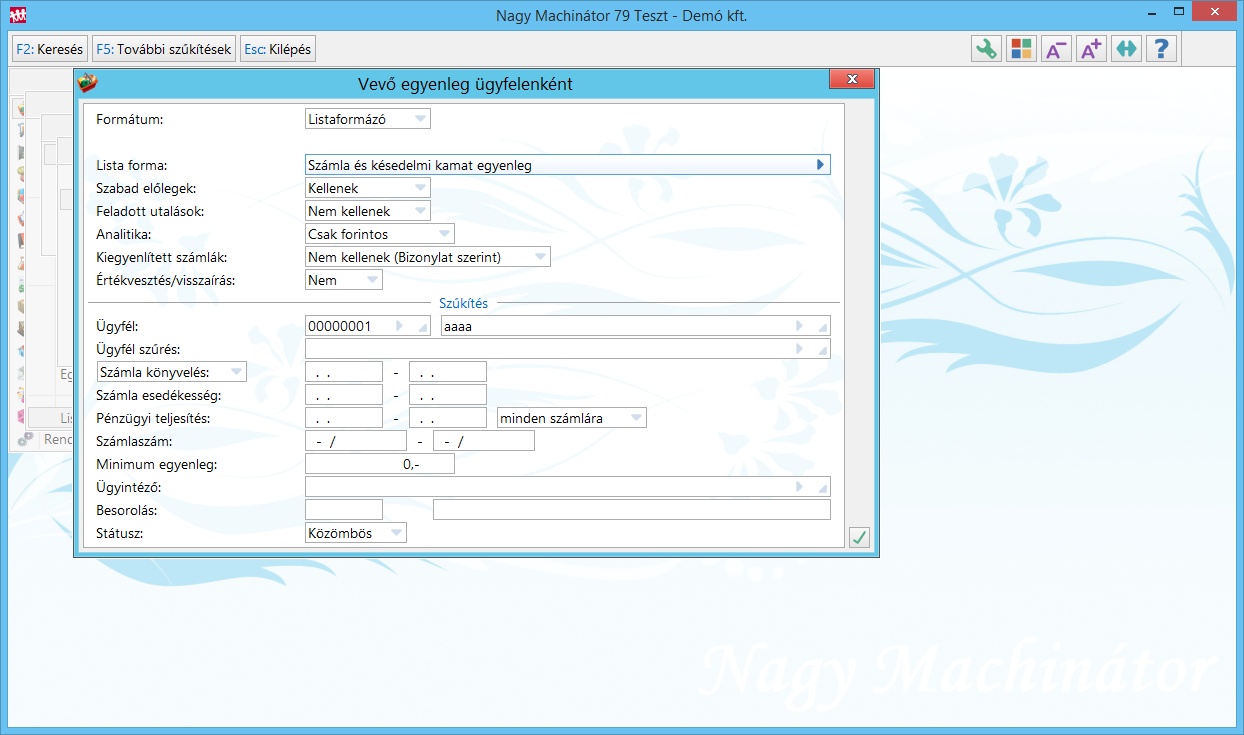Close the Vevő egyenleg ügyfelenként dialog
This screenshot has height=735, width=1244.
coord(852,80)
